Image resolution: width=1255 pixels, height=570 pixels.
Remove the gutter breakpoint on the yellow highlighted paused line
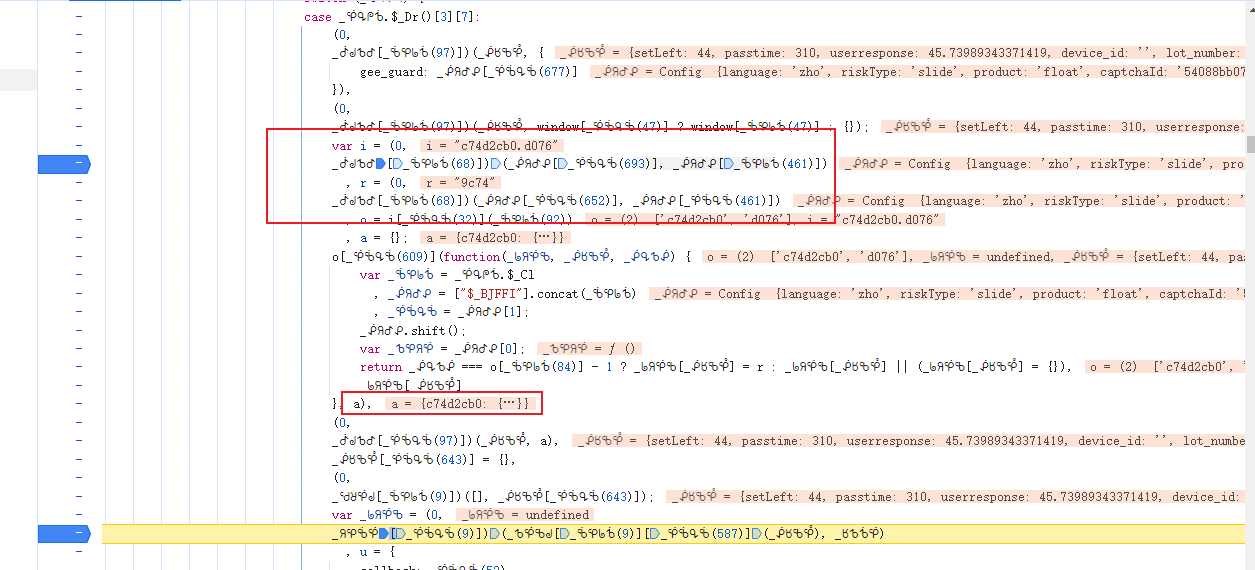(63, 534)
